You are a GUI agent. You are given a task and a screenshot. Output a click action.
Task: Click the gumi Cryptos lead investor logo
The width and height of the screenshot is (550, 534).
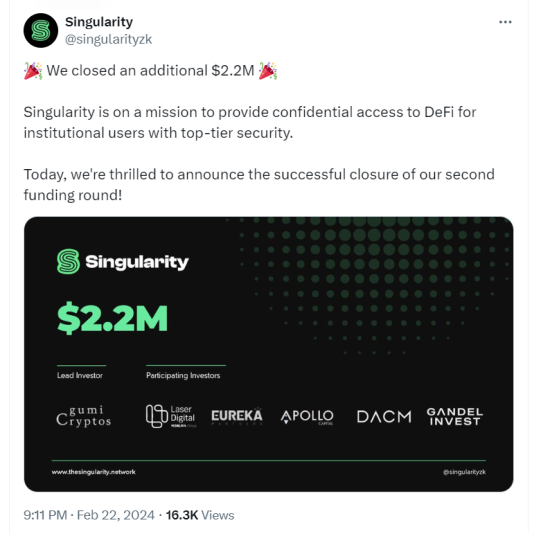click(84, 416)
